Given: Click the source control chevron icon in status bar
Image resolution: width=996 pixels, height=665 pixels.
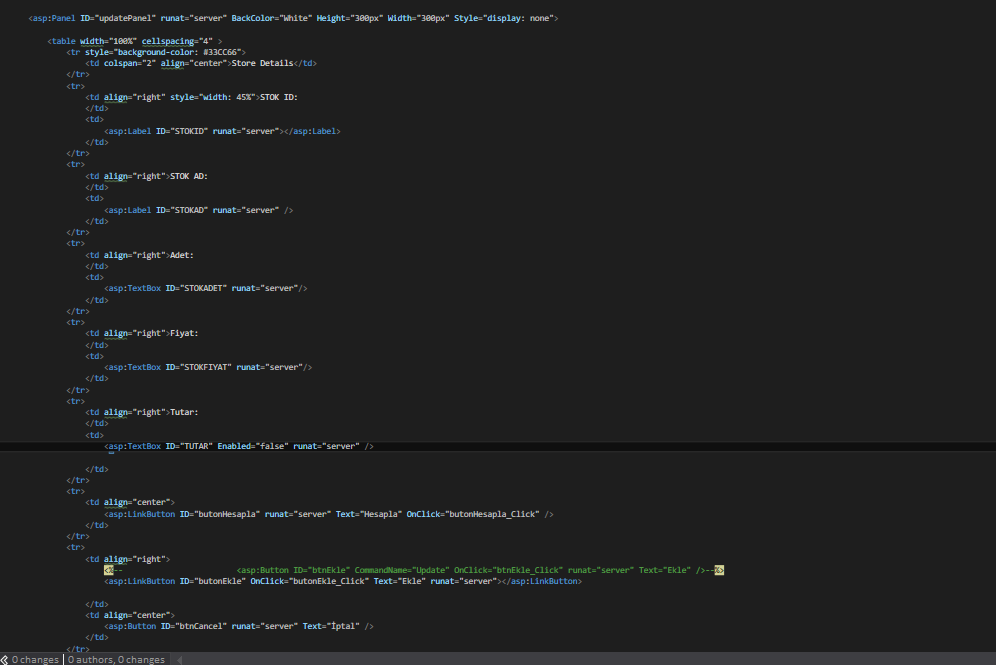Looking at the screenshot, I should (4, 660).
